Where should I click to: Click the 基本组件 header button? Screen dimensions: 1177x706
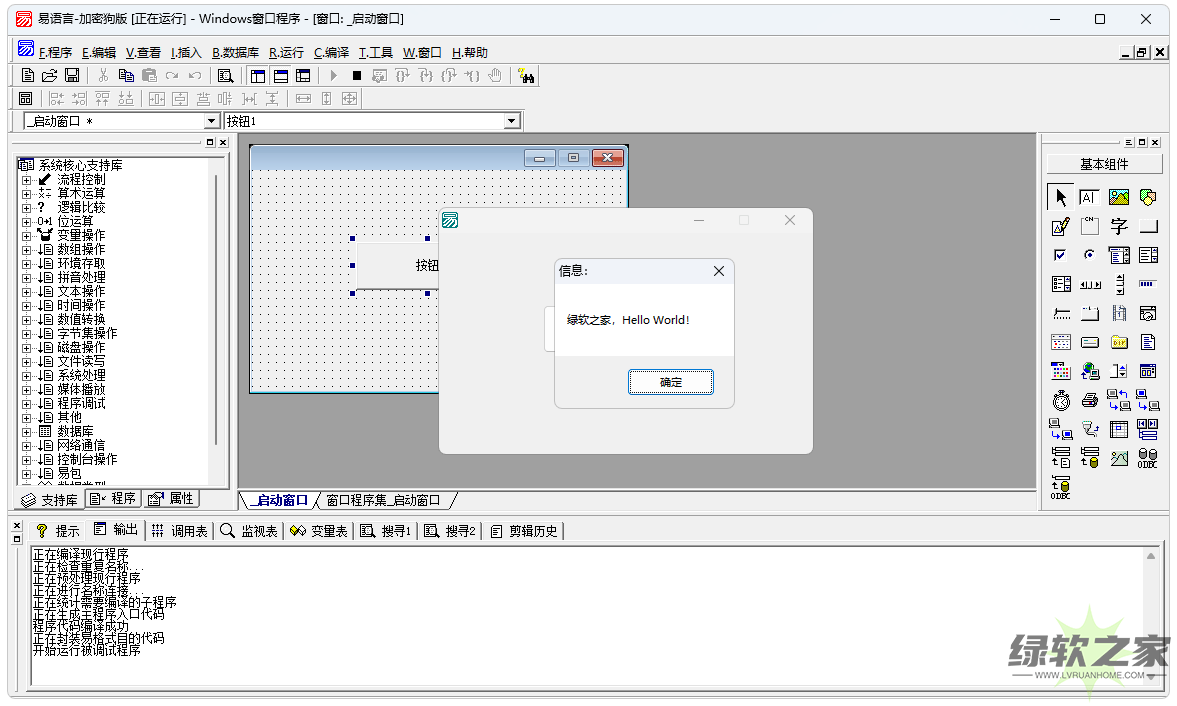[1104, 164]
